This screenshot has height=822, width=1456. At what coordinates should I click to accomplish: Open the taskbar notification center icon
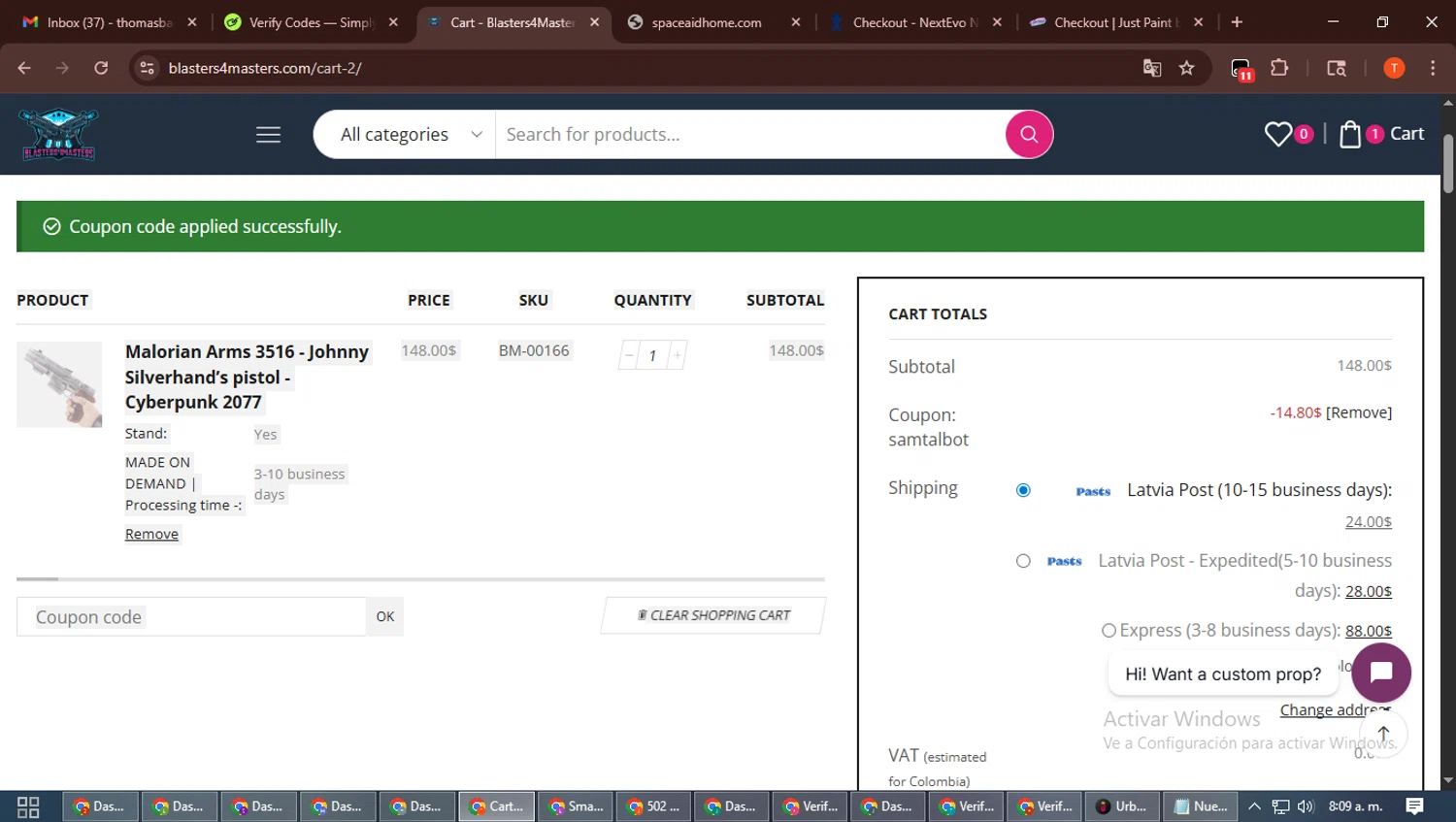[x=1415, y=806]
